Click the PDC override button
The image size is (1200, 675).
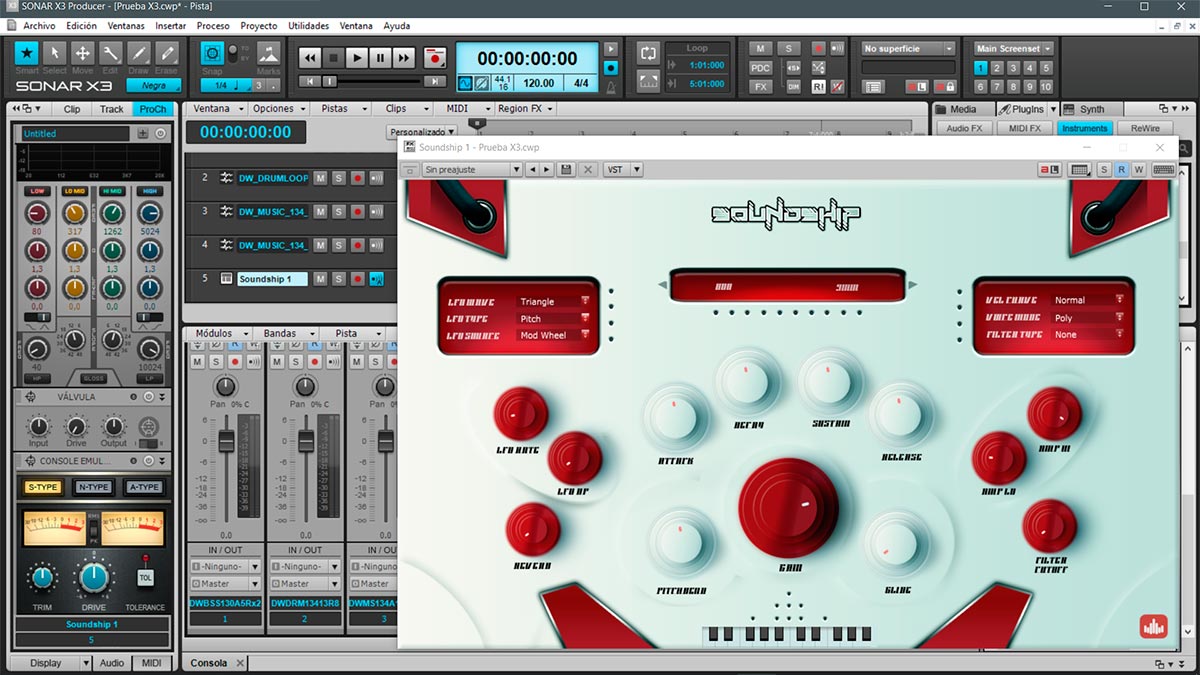(761, 67)
